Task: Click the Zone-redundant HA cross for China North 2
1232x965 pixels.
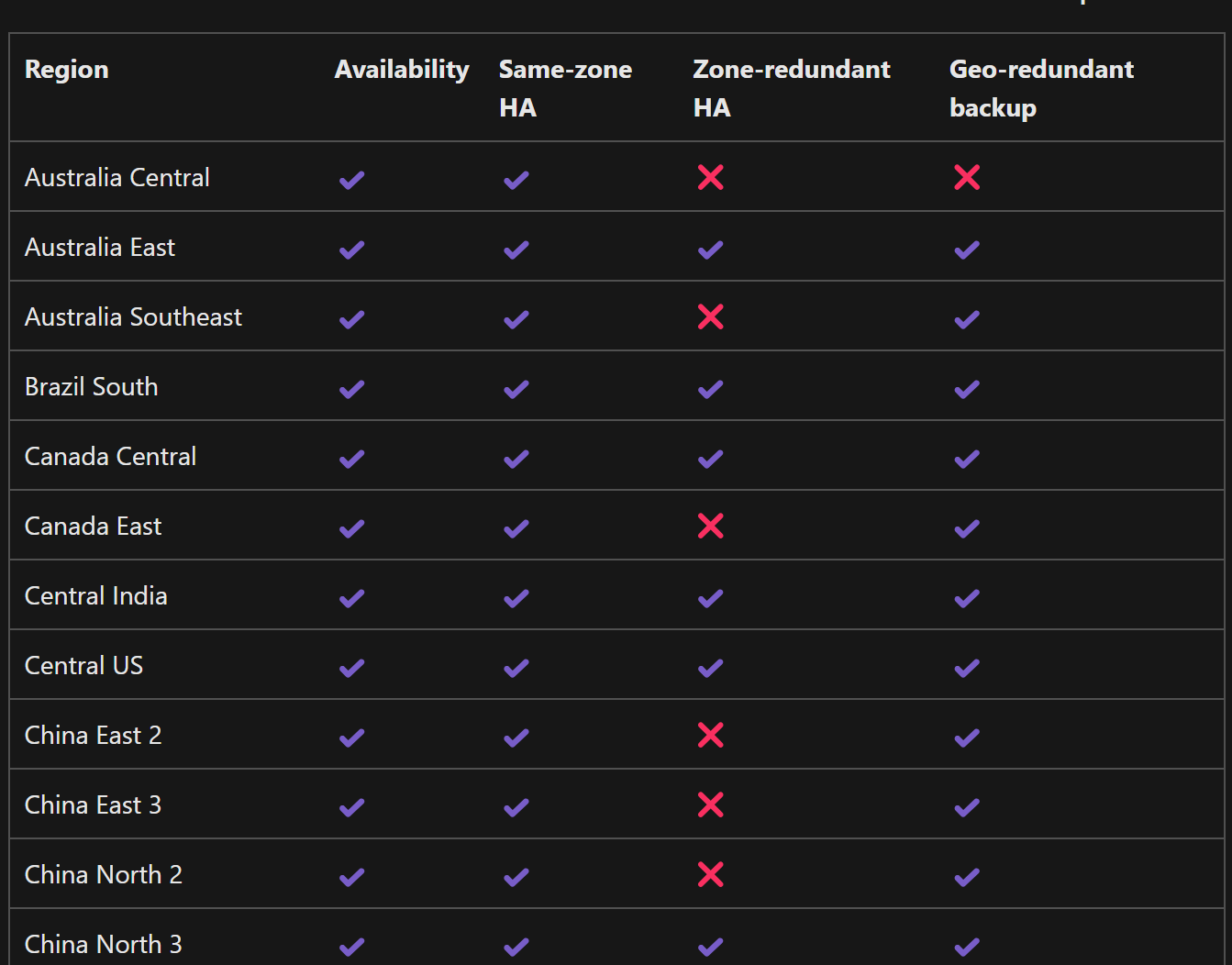Action: coord(710,874)
